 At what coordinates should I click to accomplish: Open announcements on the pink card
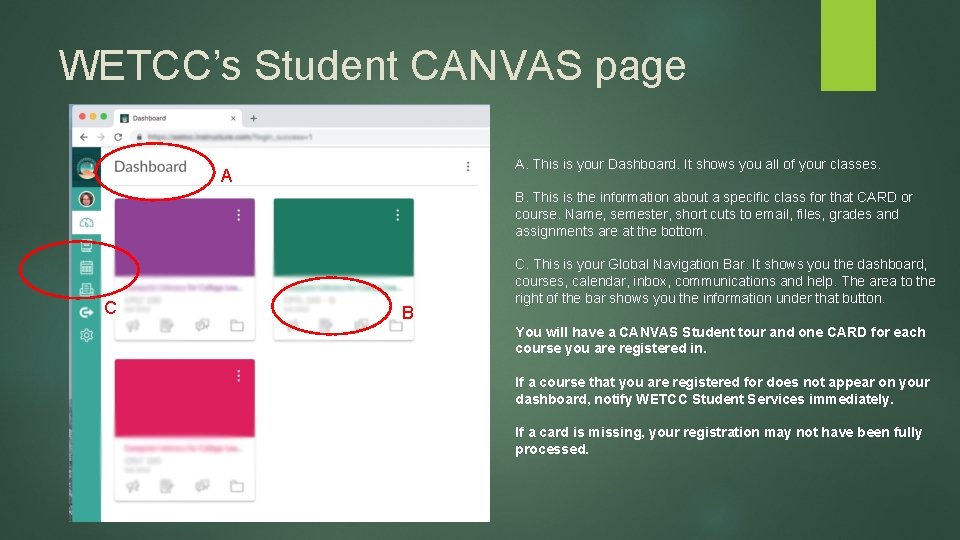pyautogui.click(x=132, y=486)
